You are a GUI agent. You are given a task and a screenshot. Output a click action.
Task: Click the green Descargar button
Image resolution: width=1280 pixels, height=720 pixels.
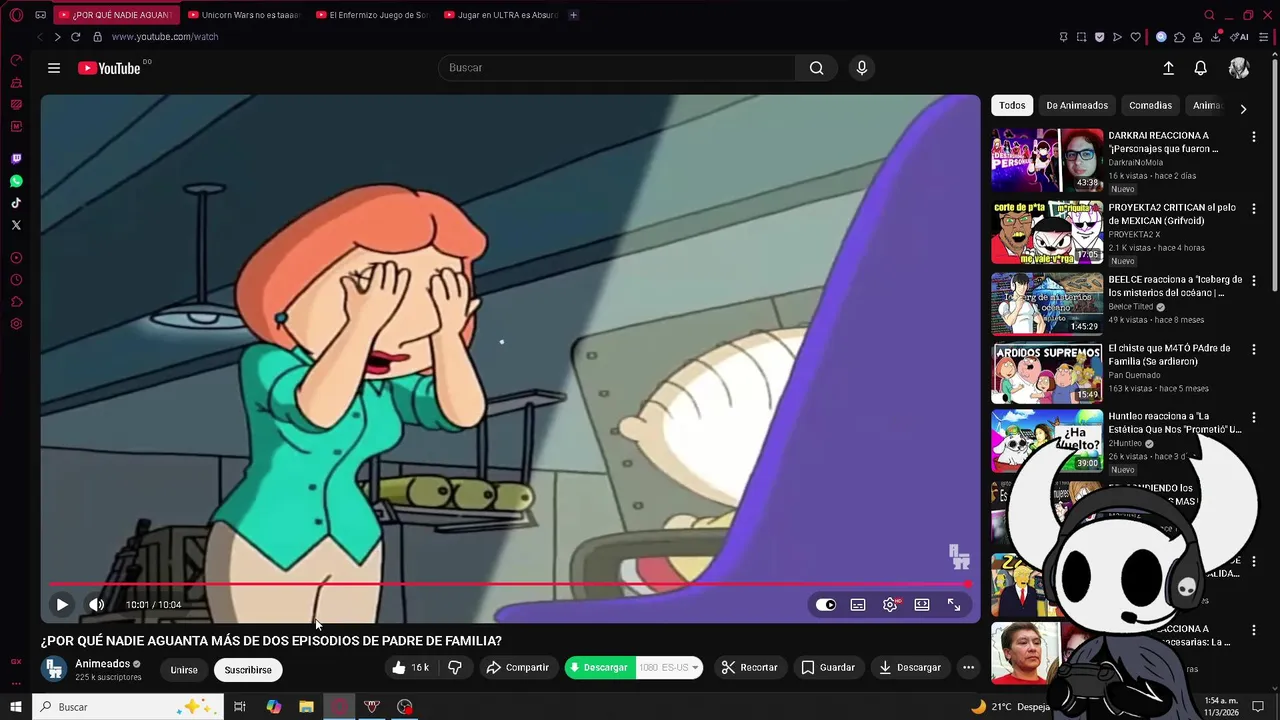tap(599, 668)
